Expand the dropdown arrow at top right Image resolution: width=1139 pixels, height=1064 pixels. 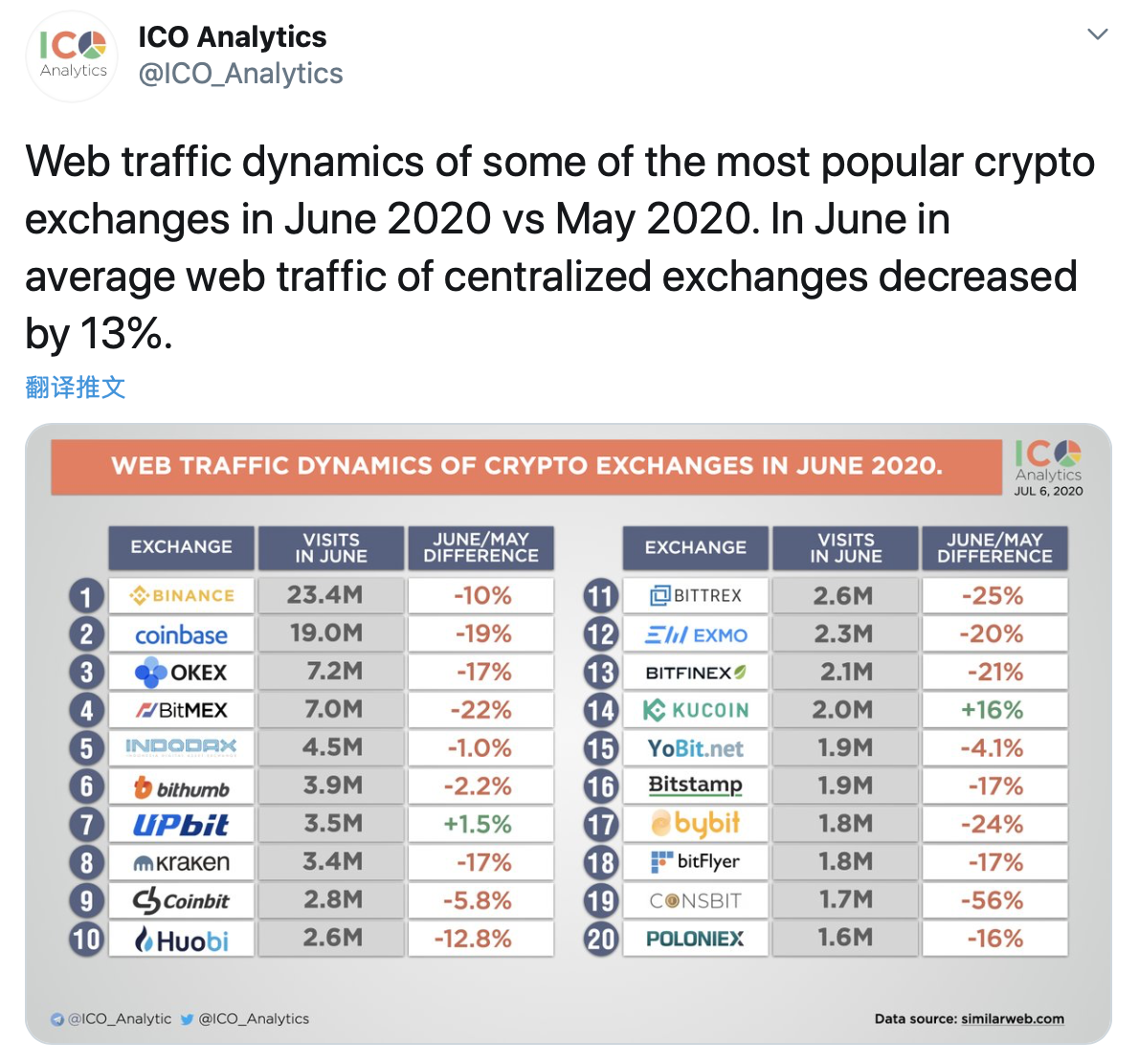(1098, 33)
